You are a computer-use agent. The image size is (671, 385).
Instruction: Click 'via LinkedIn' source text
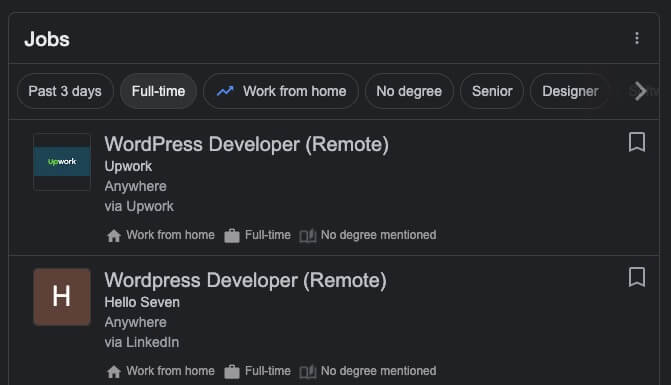(142, 342)
